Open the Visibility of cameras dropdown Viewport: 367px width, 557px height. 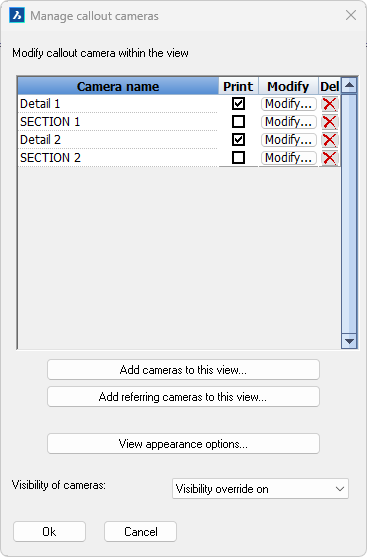pyautogui.click(x=260, y=489)
